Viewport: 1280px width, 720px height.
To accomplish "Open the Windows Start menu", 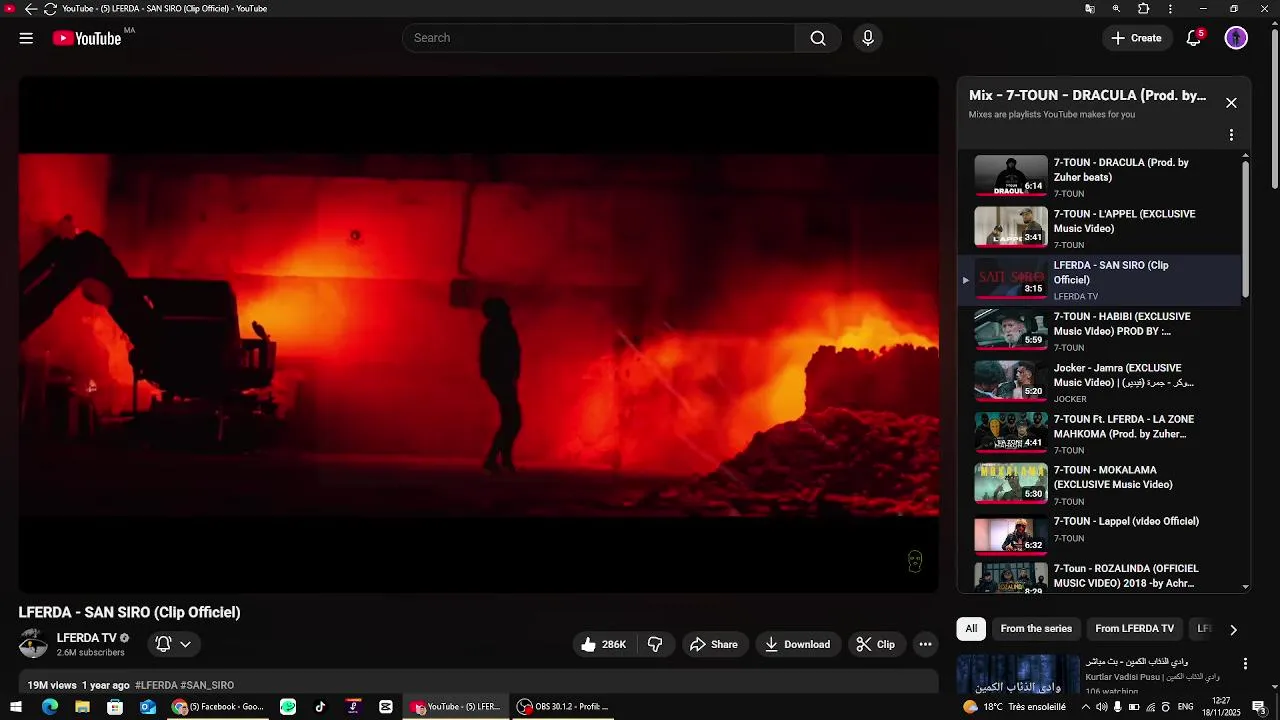I will pyautogui.click(x=16, y=707).
